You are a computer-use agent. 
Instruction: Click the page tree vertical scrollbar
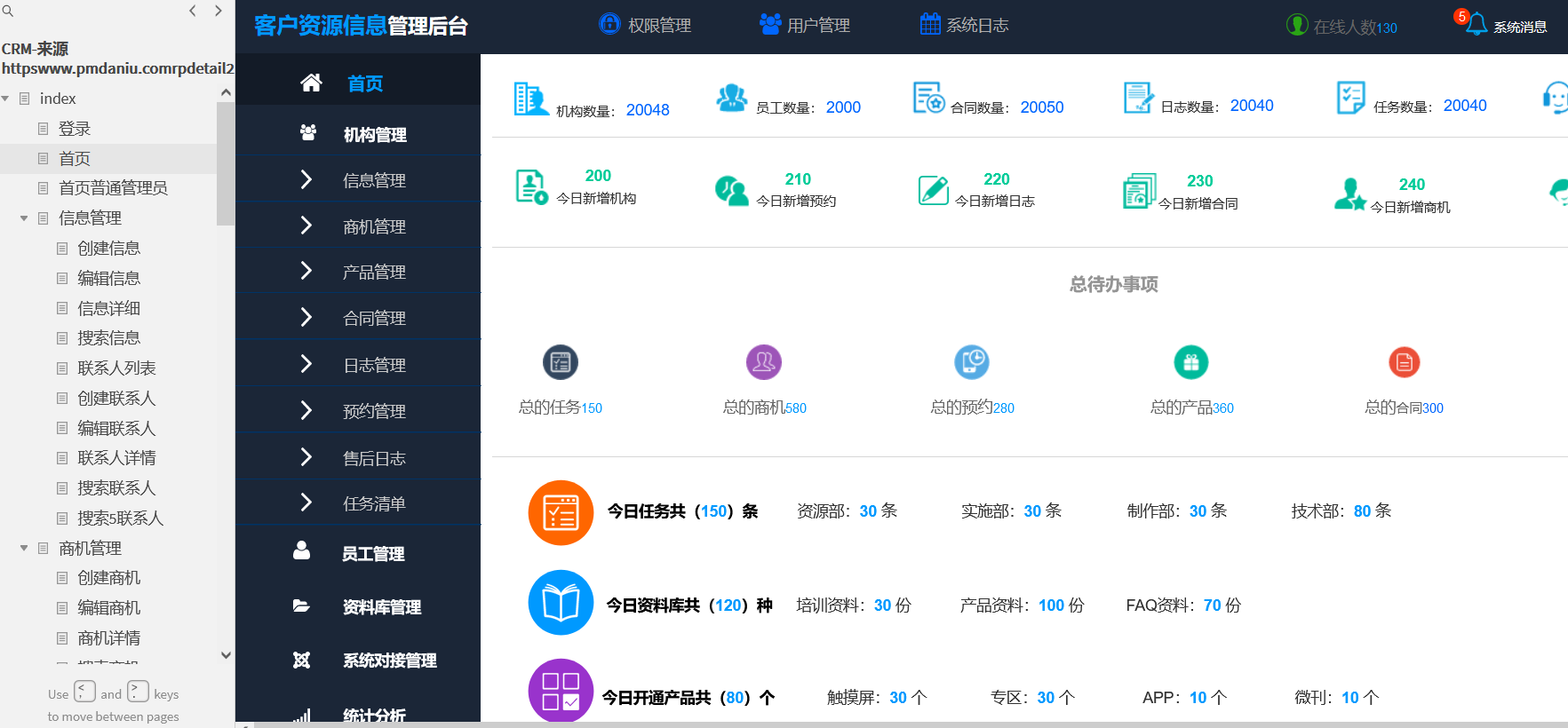(226, 163)
